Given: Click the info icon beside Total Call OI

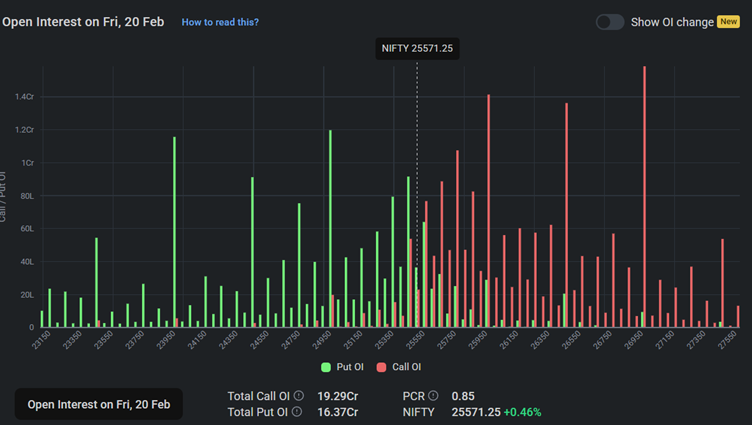Looking at the screenshot, I should point(297,396).
